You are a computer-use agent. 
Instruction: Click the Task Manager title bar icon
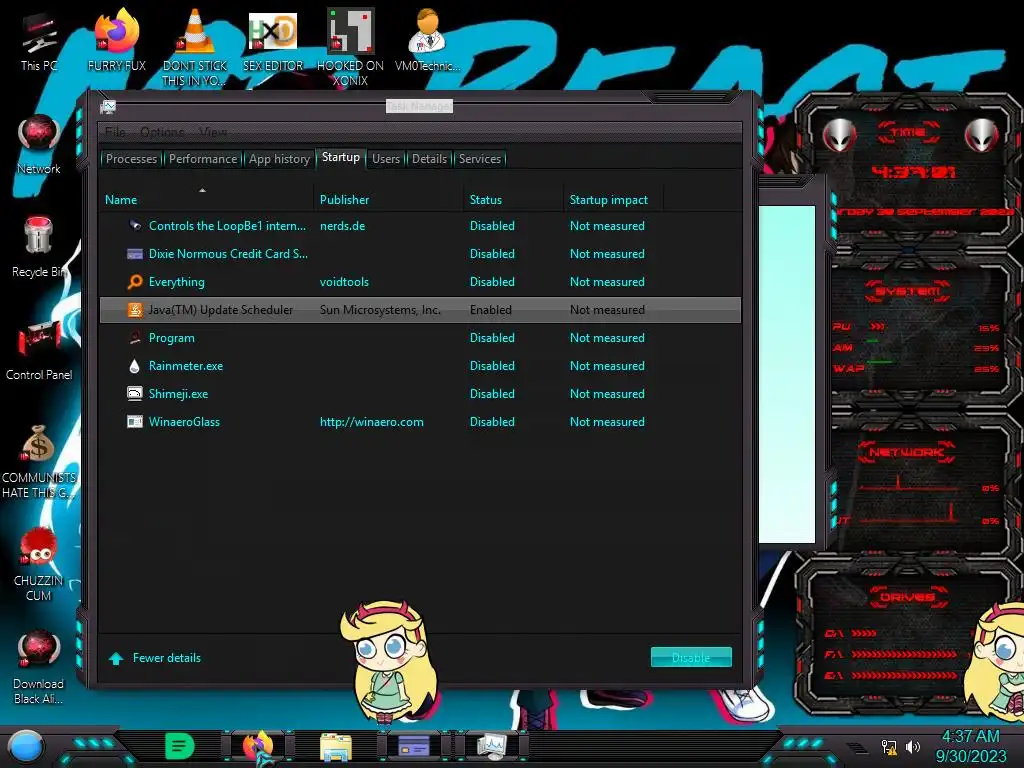(108, 107)
